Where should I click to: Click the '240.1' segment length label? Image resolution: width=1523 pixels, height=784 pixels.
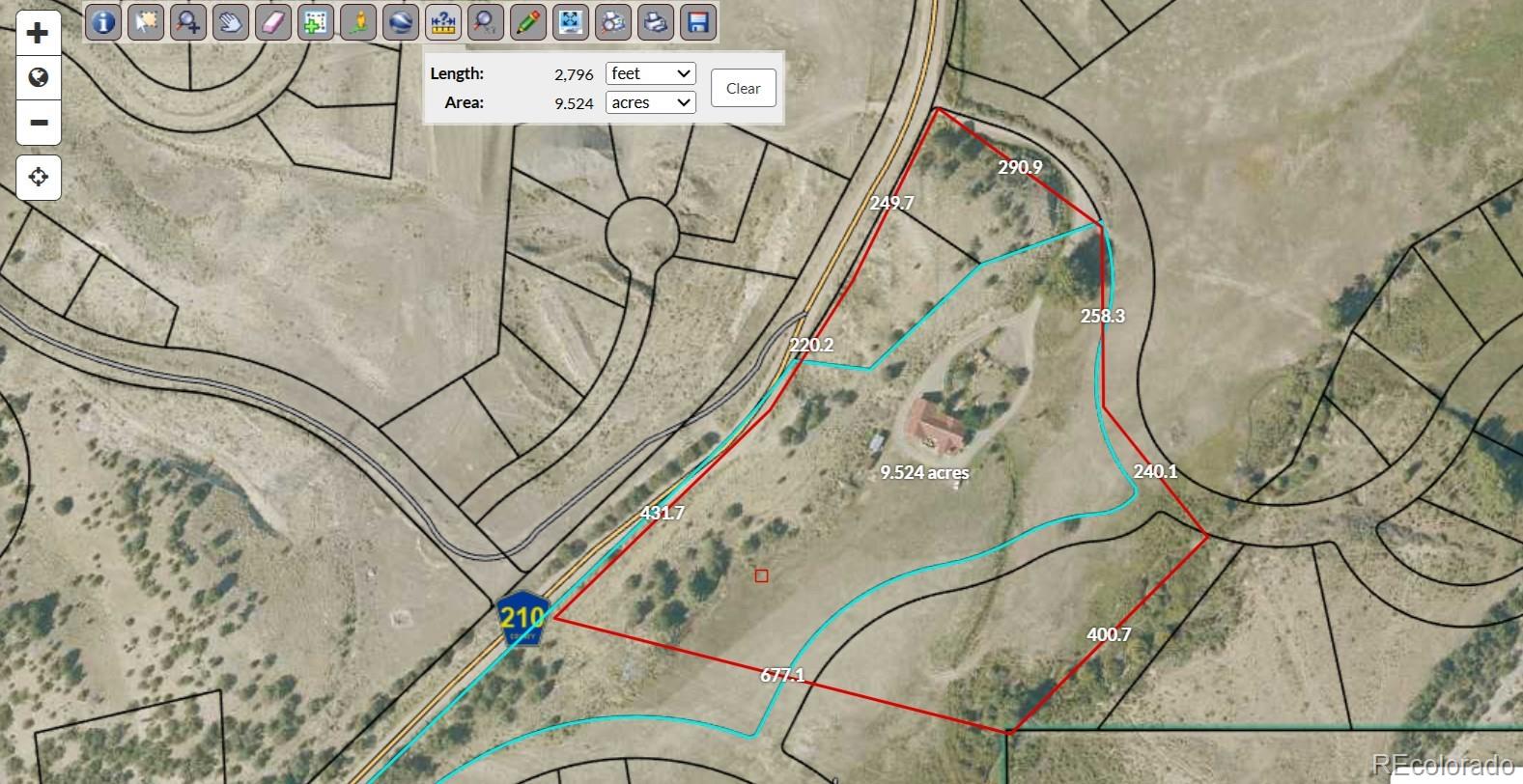tap(1155, 471)
